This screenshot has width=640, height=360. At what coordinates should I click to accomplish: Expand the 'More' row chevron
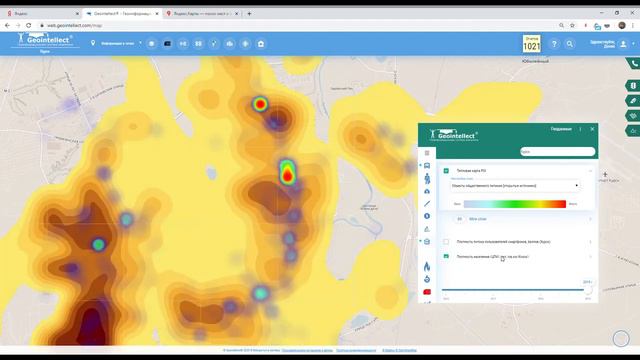(590, 219)
